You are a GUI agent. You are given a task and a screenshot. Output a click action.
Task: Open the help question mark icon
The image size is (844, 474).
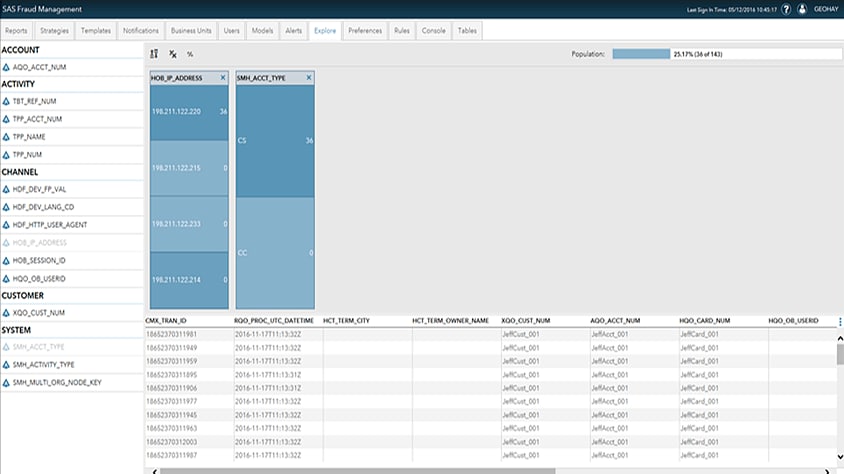pyautogui.click(x=786, y=9)
